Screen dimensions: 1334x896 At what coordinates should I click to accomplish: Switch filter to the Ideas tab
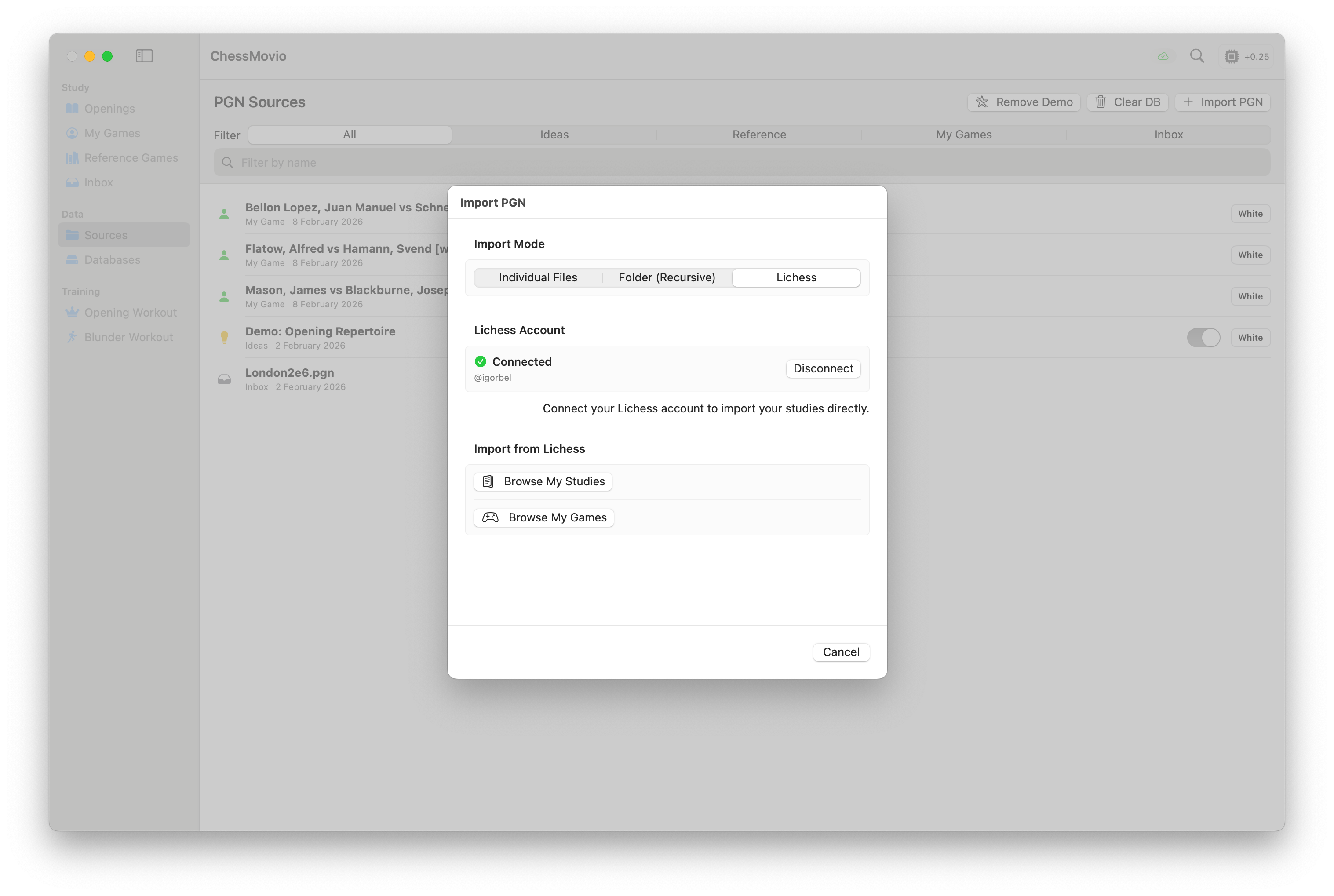(x=554, y=135)
